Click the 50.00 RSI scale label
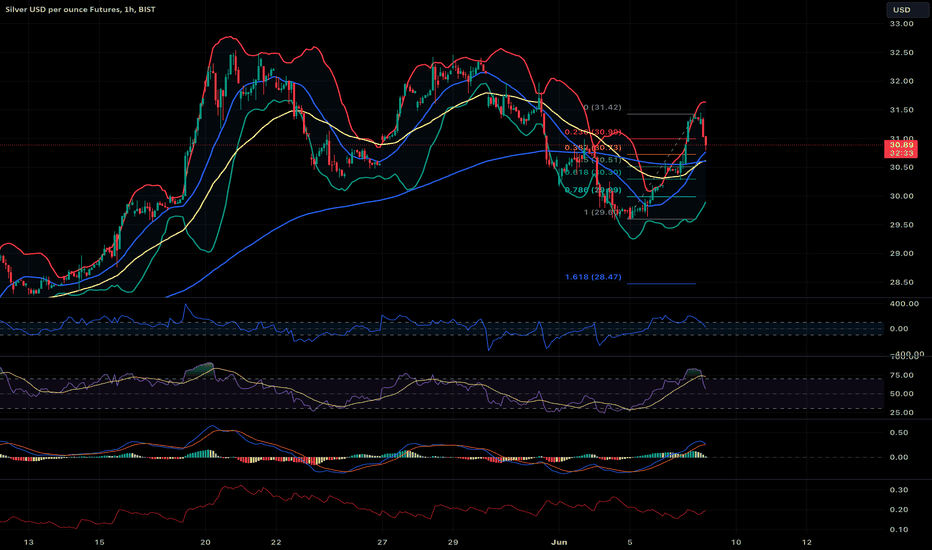This screenshot has width=932, height=550. coord(902,394)
